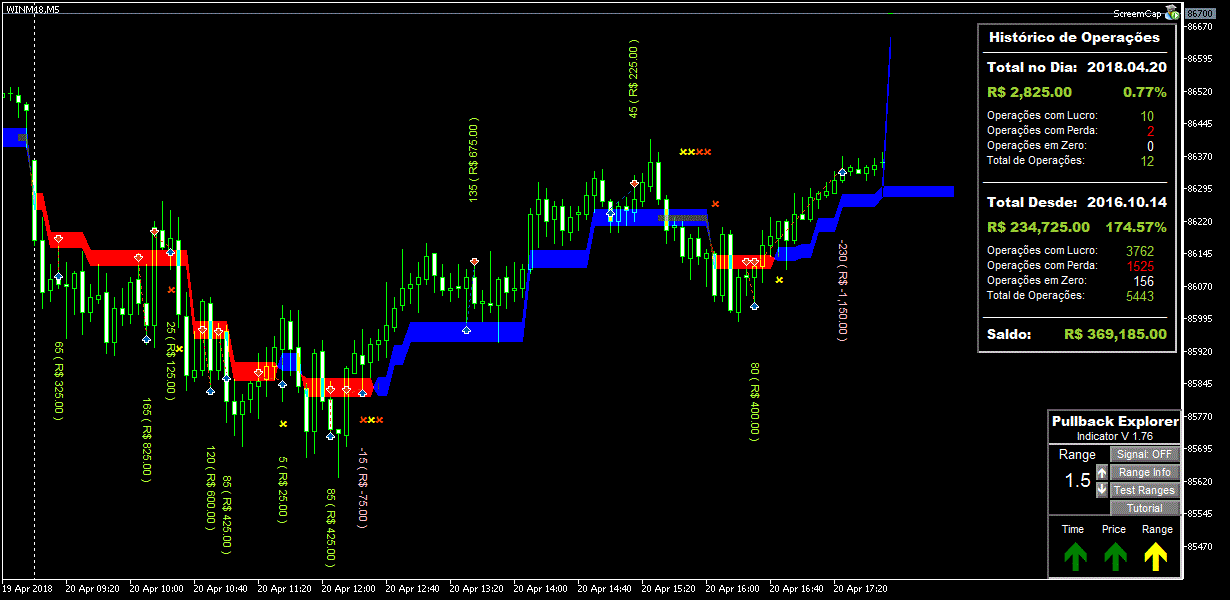
Task: Click the 165 (R$ 825.00) trade label
Action: (146, 440)
